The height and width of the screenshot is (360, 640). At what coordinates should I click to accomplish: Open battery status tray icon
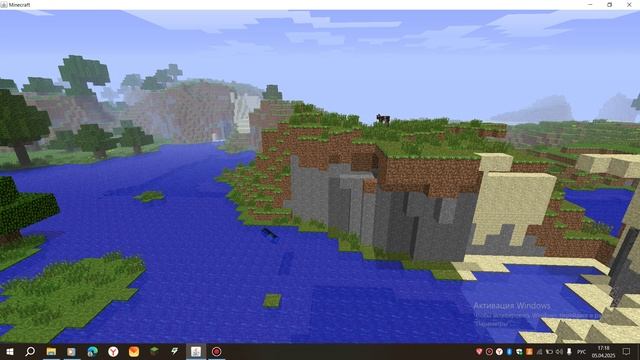(x=549, y=351)
